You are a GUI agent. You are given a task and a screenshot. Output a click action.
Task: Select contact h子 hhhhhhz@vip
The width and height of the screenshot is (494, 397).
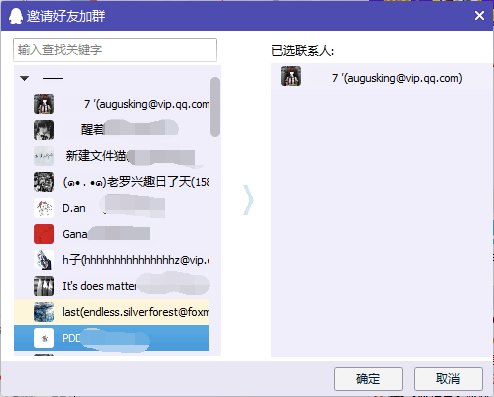(x=111, y=260)
